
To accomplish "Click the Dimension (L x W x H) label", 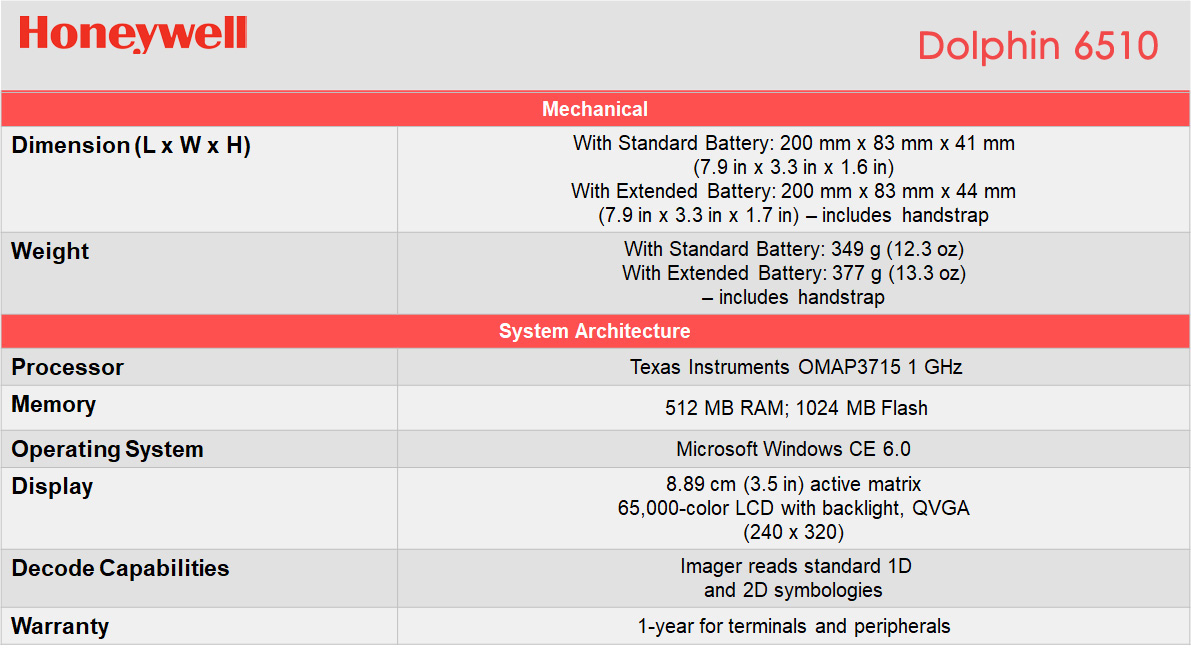I will [131, 146].
